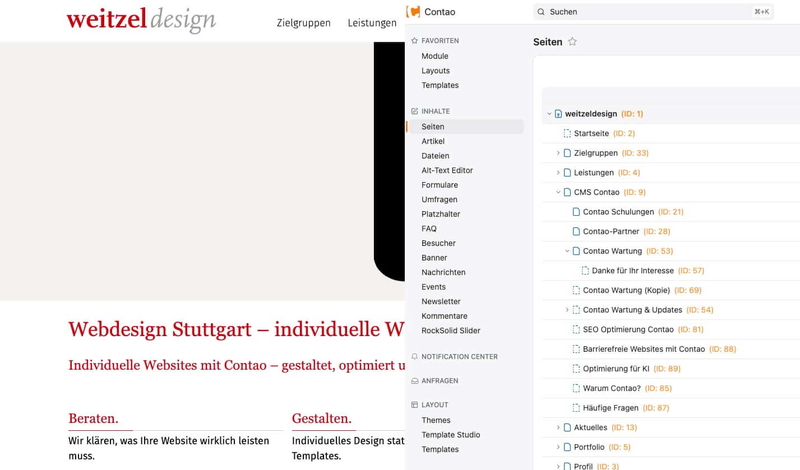
Task: Open Templates under Favoriten
Action: [440, 85]
